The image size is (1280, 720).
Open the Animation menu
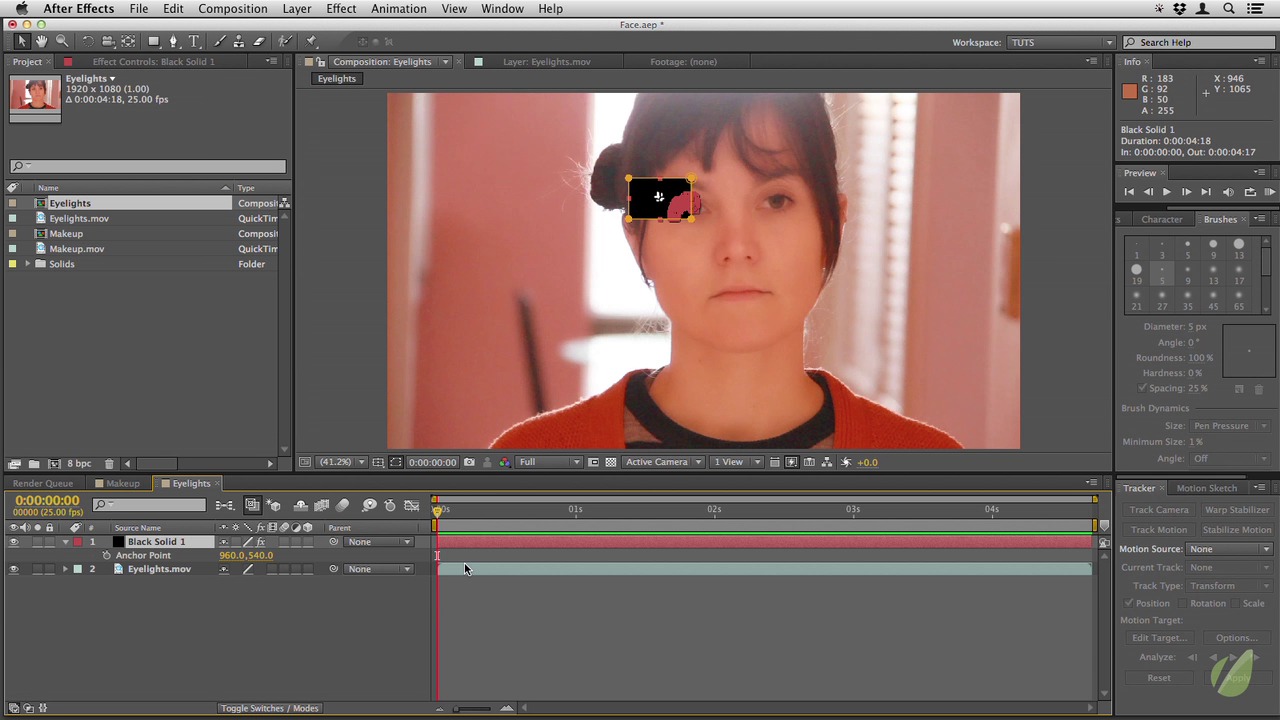[x=399, y=9]
